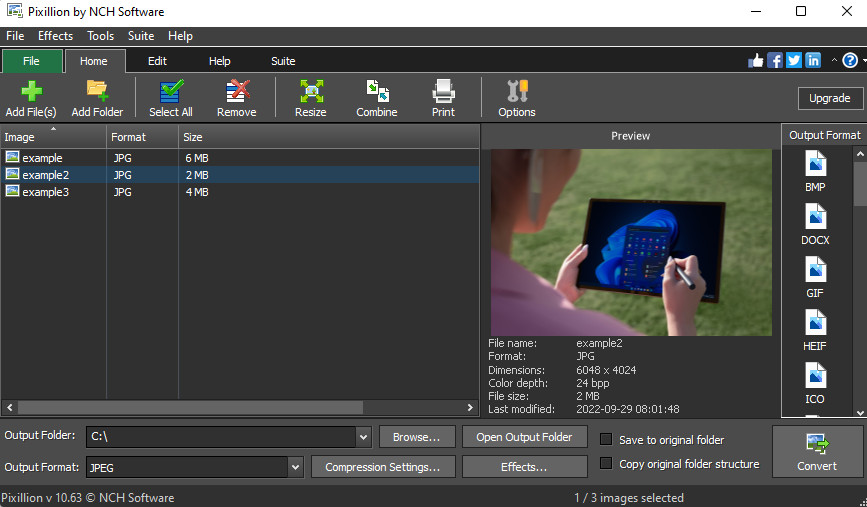Expand the Output Folder dropdown arrow
Screen dimensions: 867x507
click(363, 437)
